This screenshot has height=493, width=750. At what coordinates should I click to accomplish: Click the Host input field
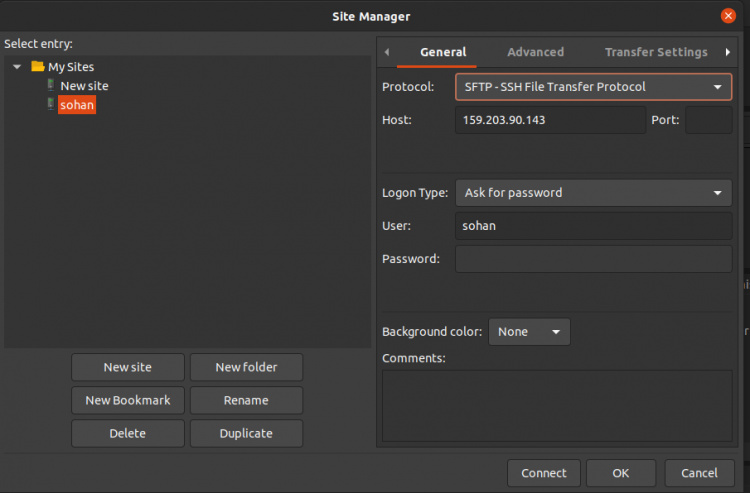click(550, 120)
